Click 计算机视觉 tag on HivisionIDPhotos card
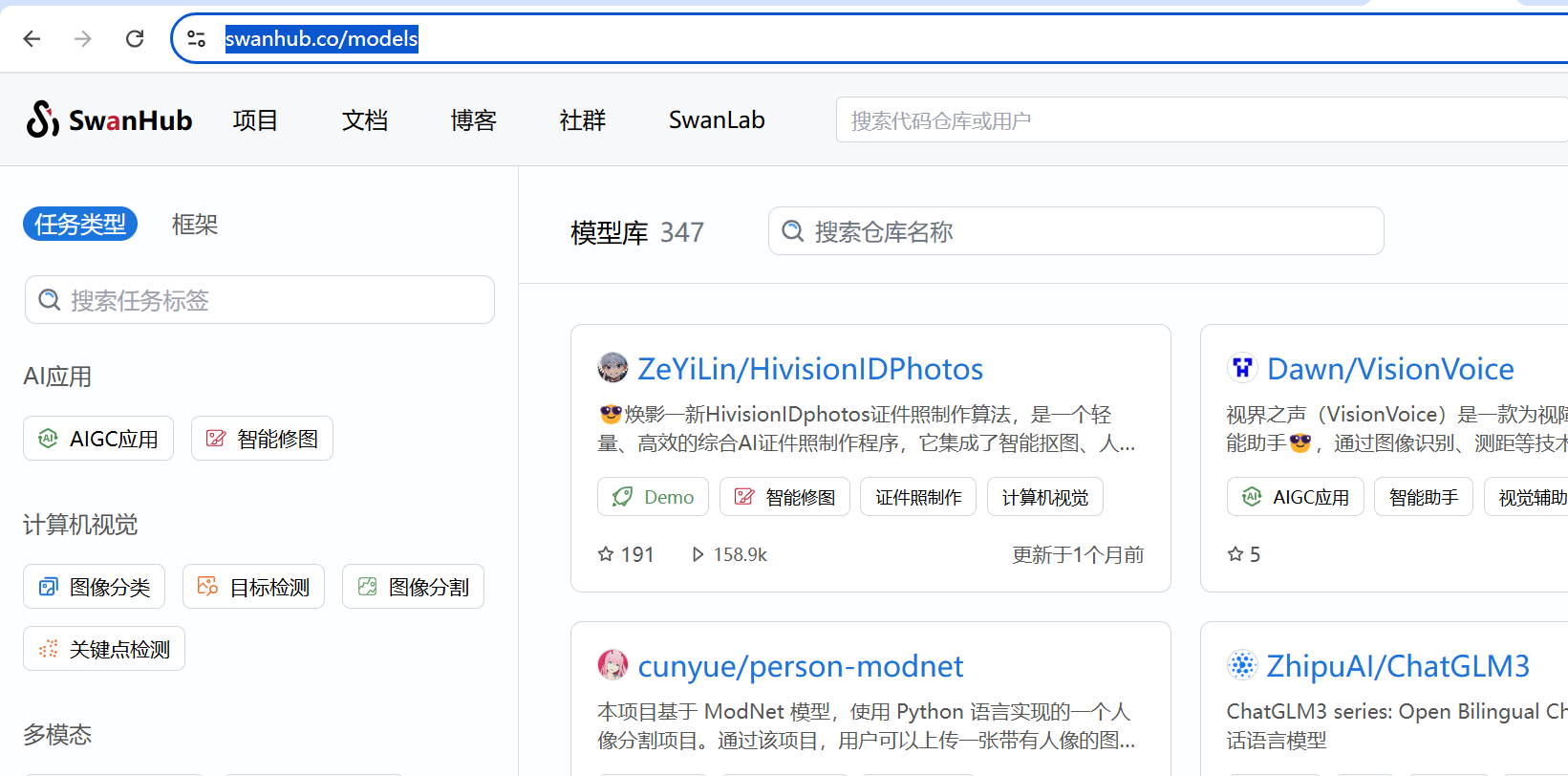 (x=1045, y=497)
